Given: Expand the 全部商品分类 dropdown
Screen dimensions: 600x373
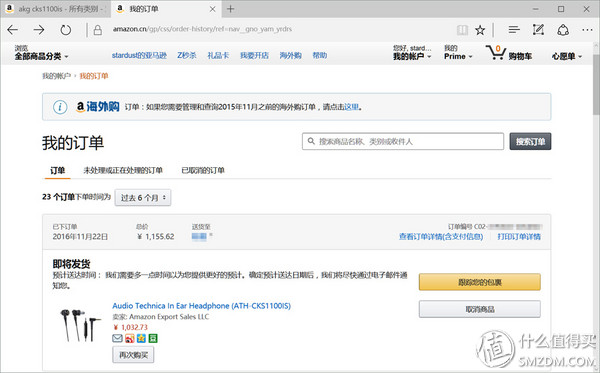Looking at the screenshot, I should pyautogui.click(x=41, y=53).
